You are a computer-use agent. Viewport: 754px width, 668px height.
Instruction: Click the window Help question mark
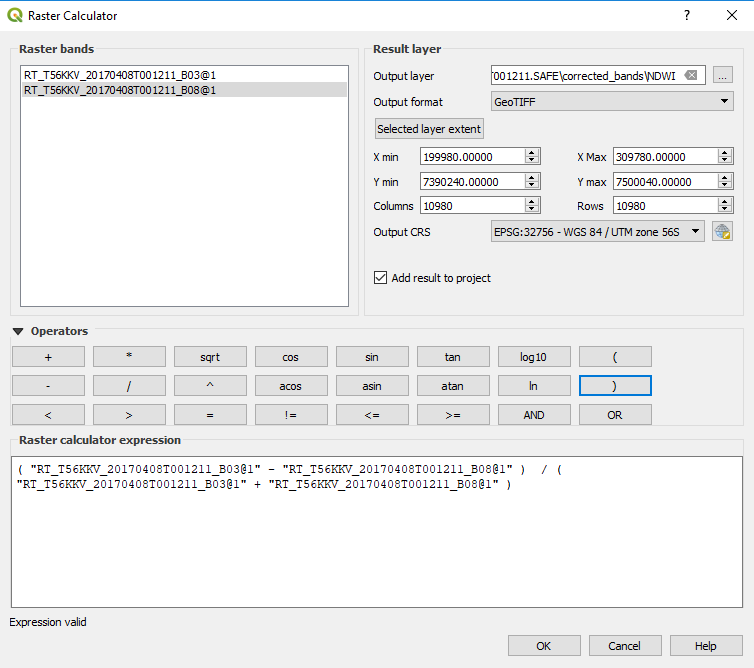(x=687, y=16)
